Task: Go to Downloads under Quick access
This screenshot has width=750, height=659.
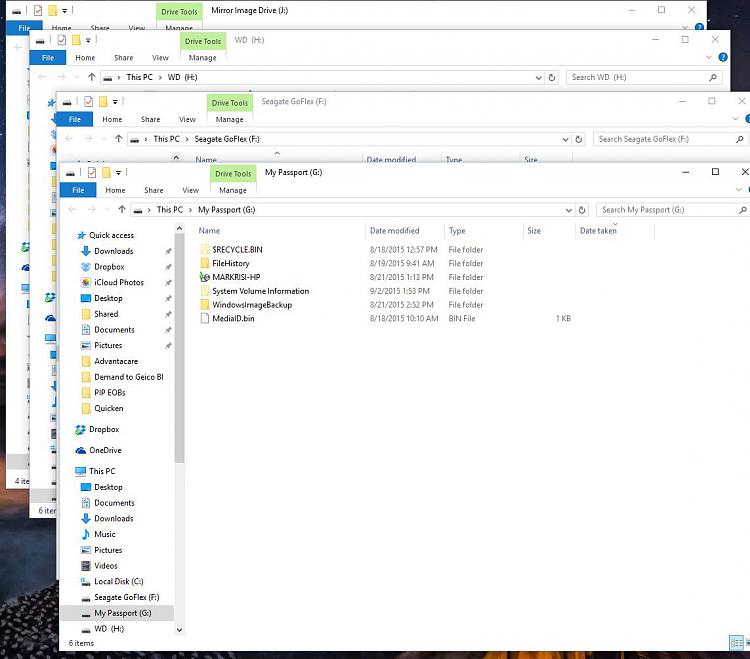Action: pos(114,251)
